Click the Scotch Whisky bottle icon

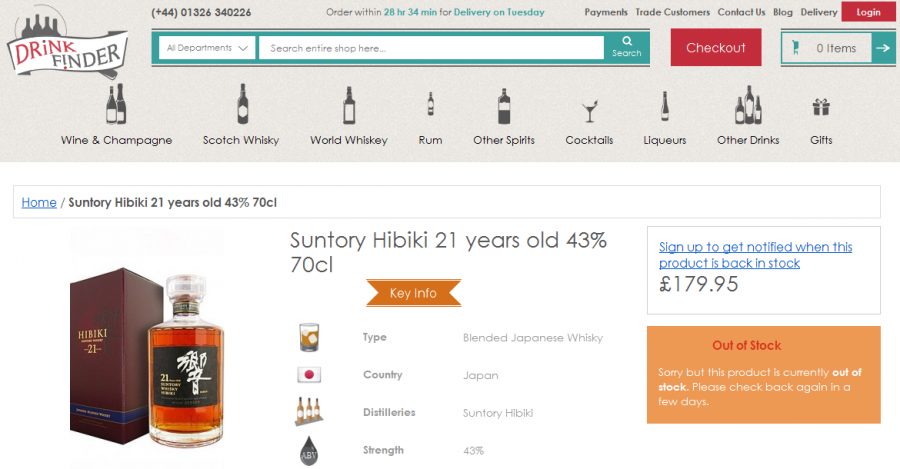click(x=241, y=104)
